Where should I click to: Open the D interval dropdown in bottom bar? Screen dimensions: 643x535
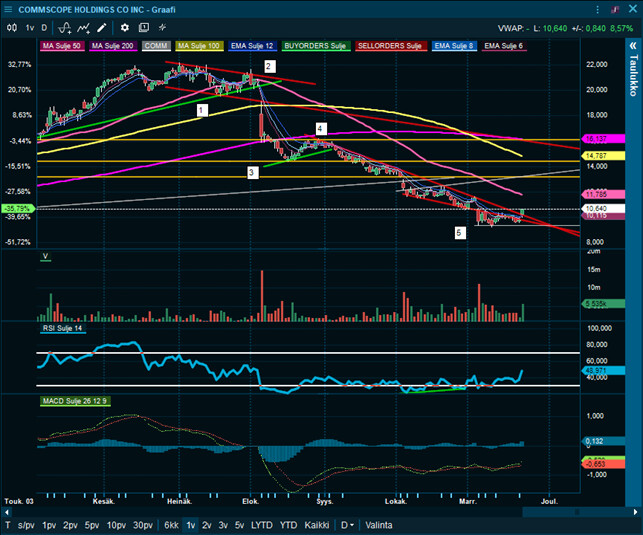click(347, 524)
